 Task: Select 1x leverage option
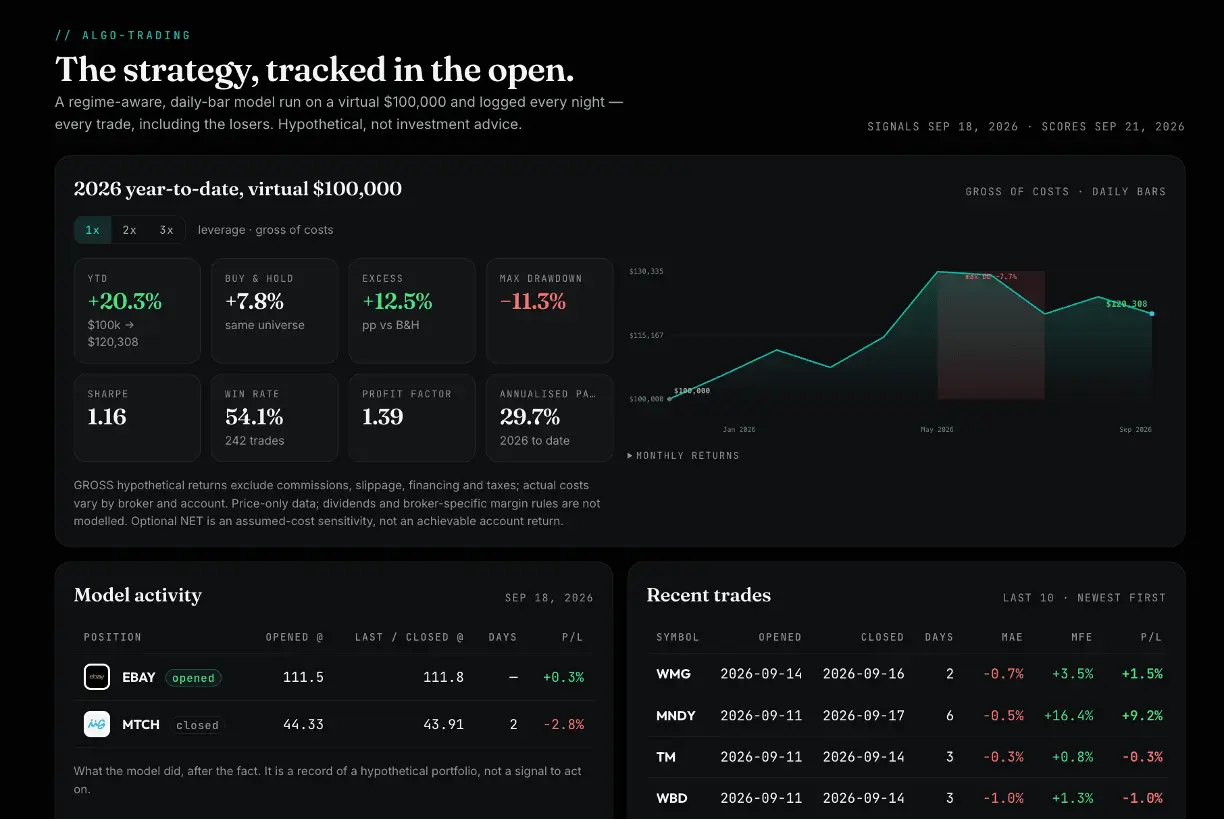point(92,230)
